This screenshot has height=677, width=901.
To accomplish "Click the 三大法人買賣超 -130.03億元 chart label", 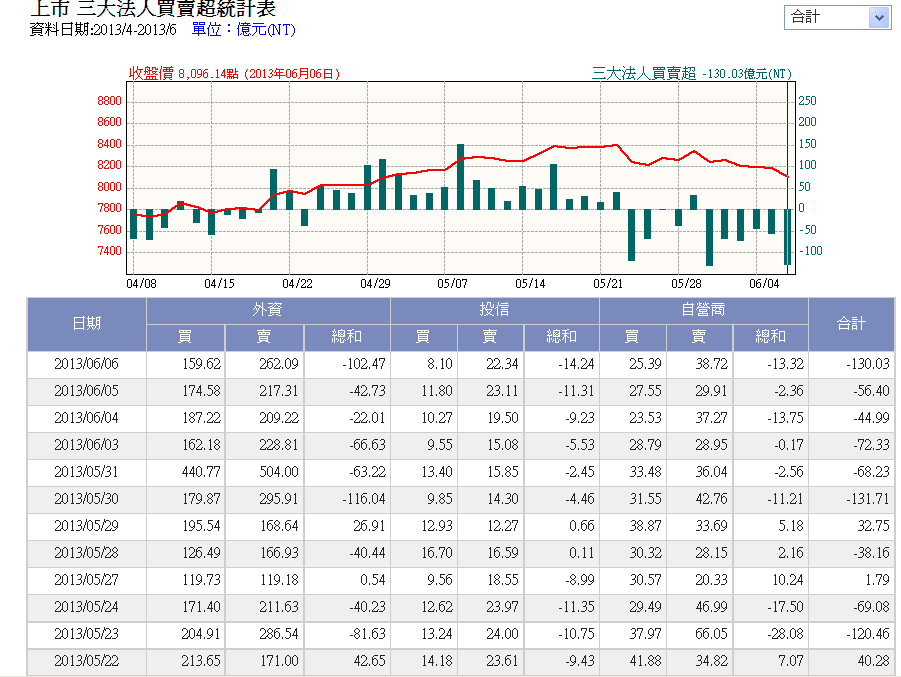I will (x=692, y=74).
